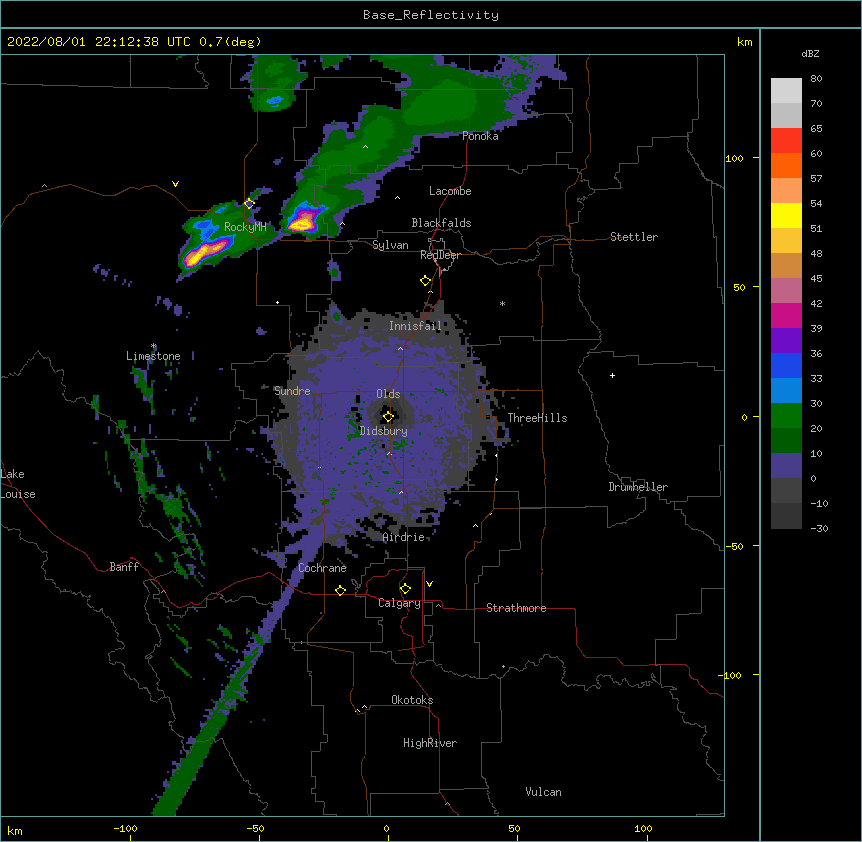Click the white plus marker north of Drumheller
Image resolution: width=862 pixels, height=842 pixels.
(612, 375)
